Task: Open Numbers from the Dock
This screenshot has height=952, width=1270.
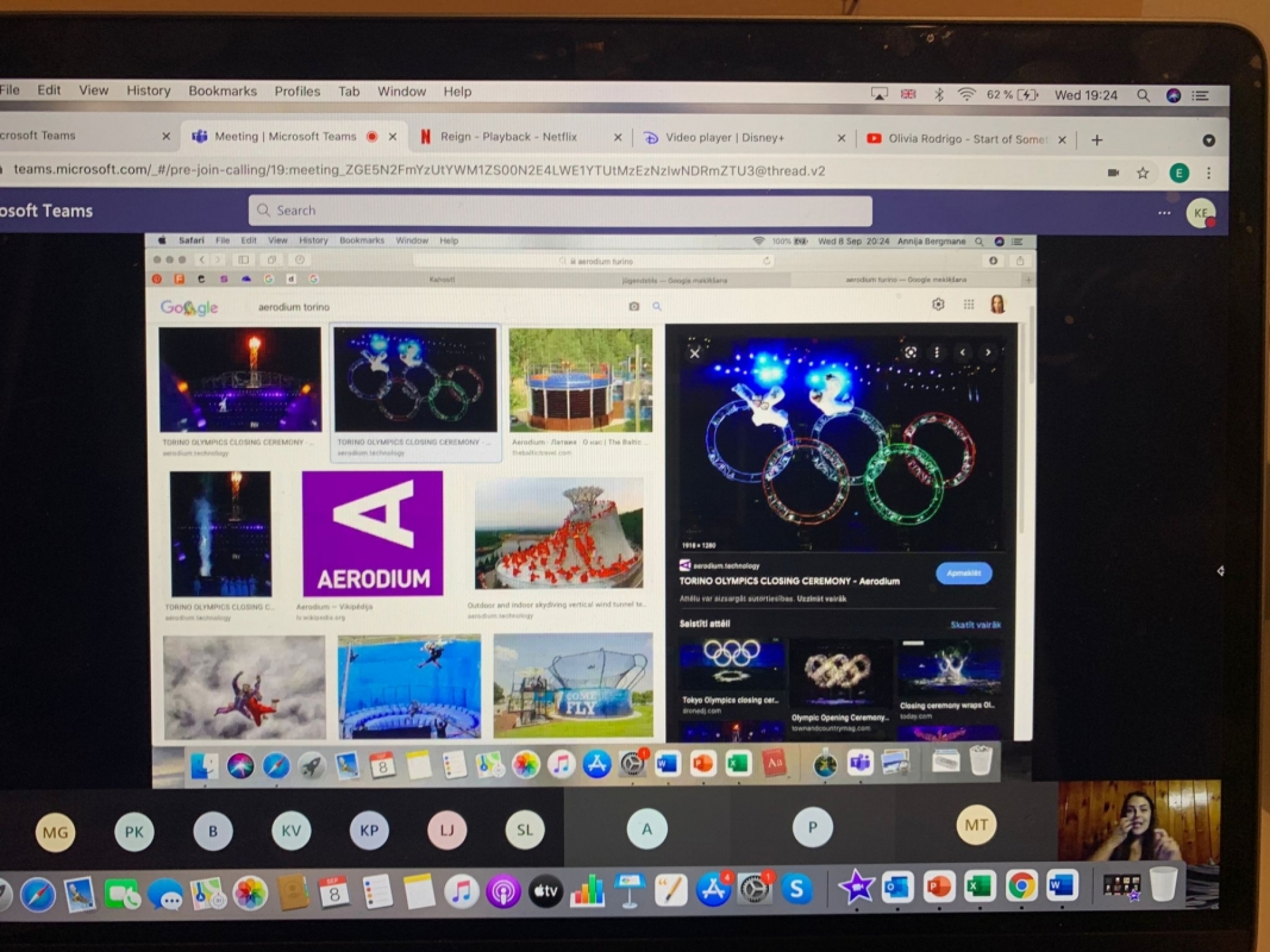Action: [587, 891]
